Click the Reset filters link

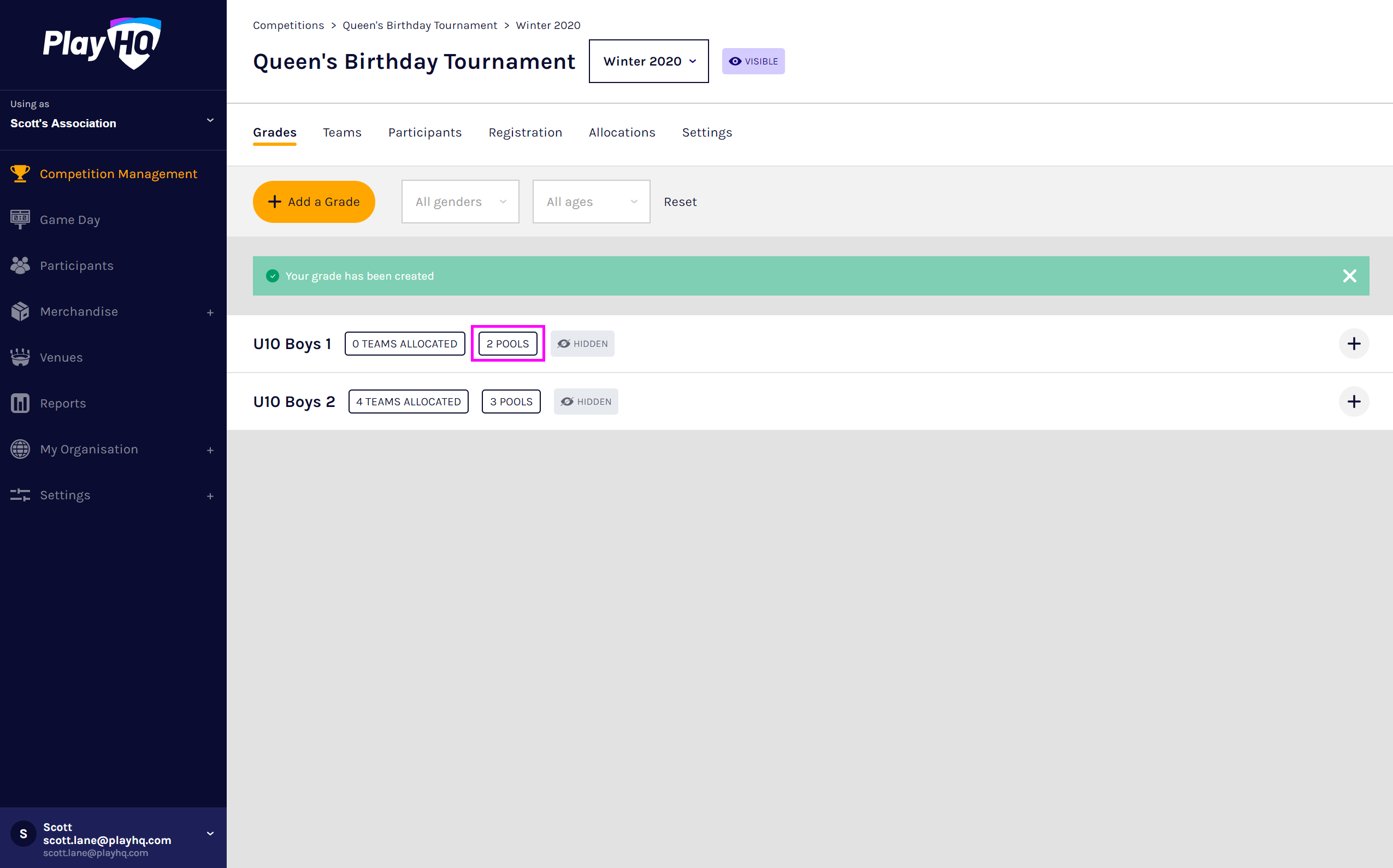[680, 202]
